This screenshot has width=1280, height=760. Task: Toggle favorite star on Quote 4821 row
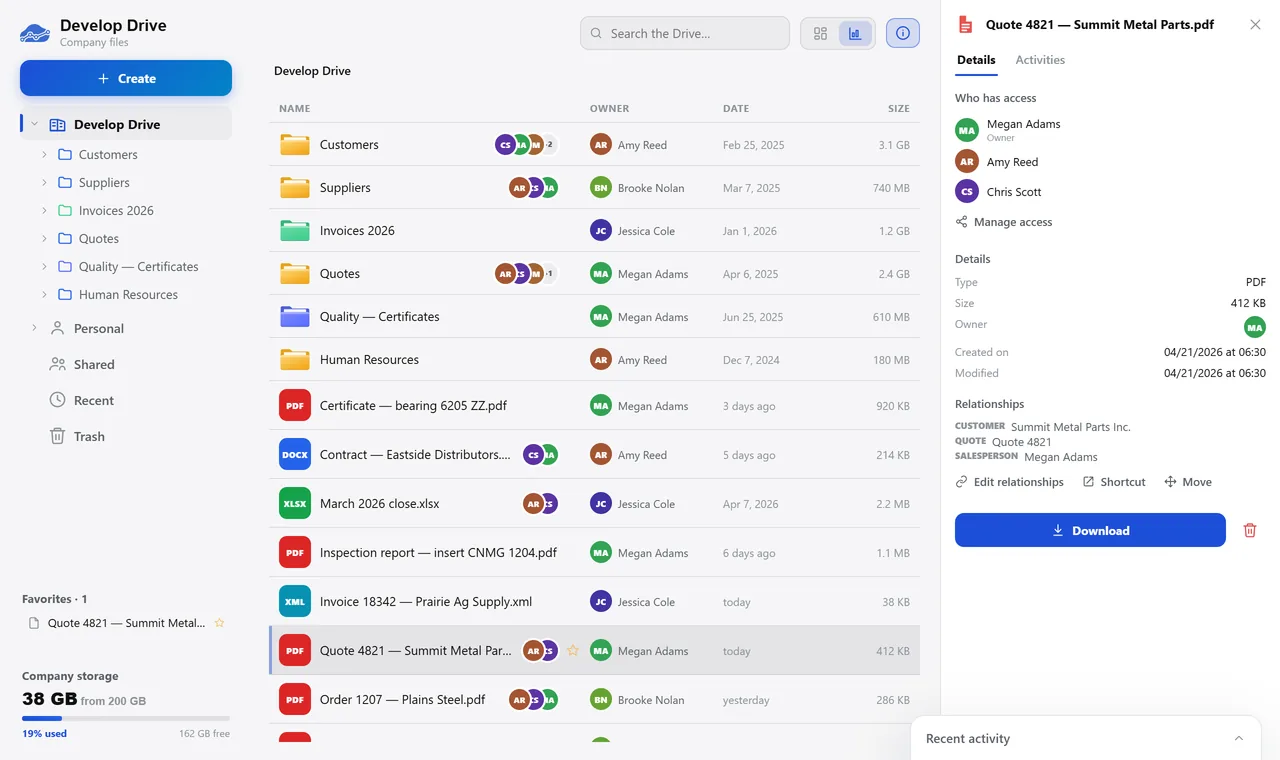pos(573,651)
